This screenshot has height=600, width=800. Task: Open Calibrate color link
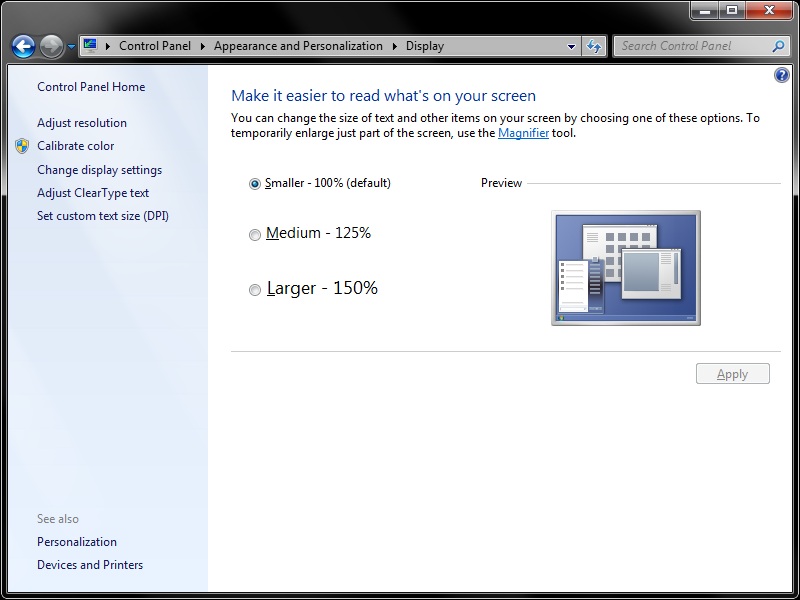tap(76, 146)
